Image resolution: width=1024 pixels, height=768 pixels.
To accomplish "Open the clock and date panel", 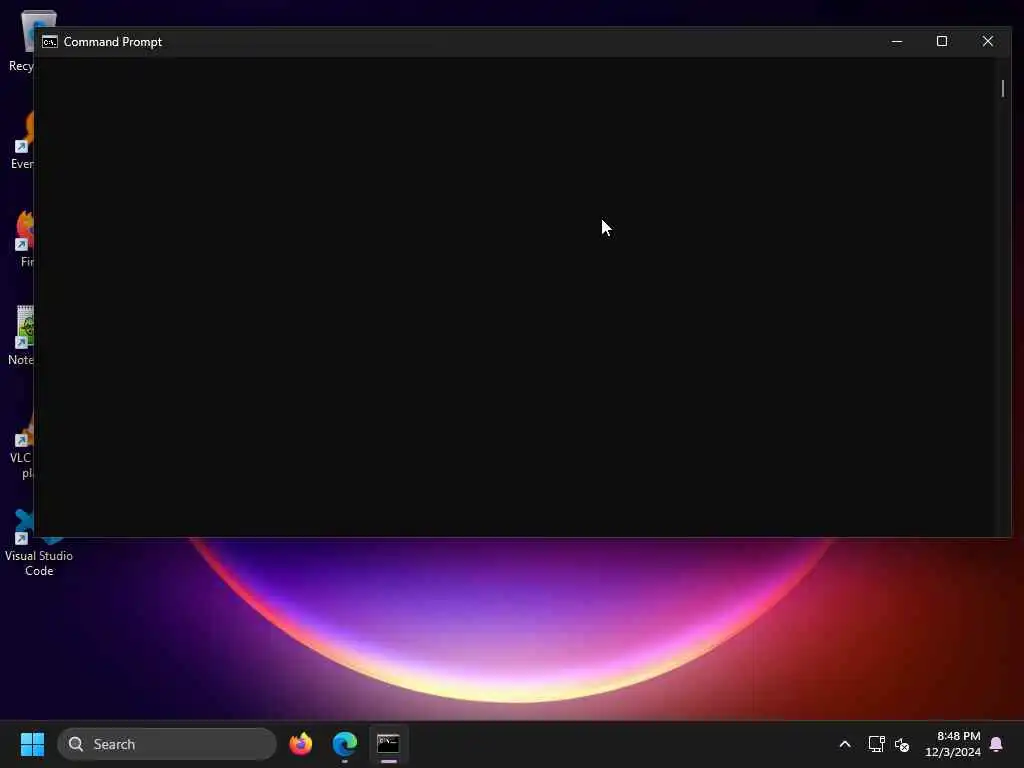I will tap(952, 744).
